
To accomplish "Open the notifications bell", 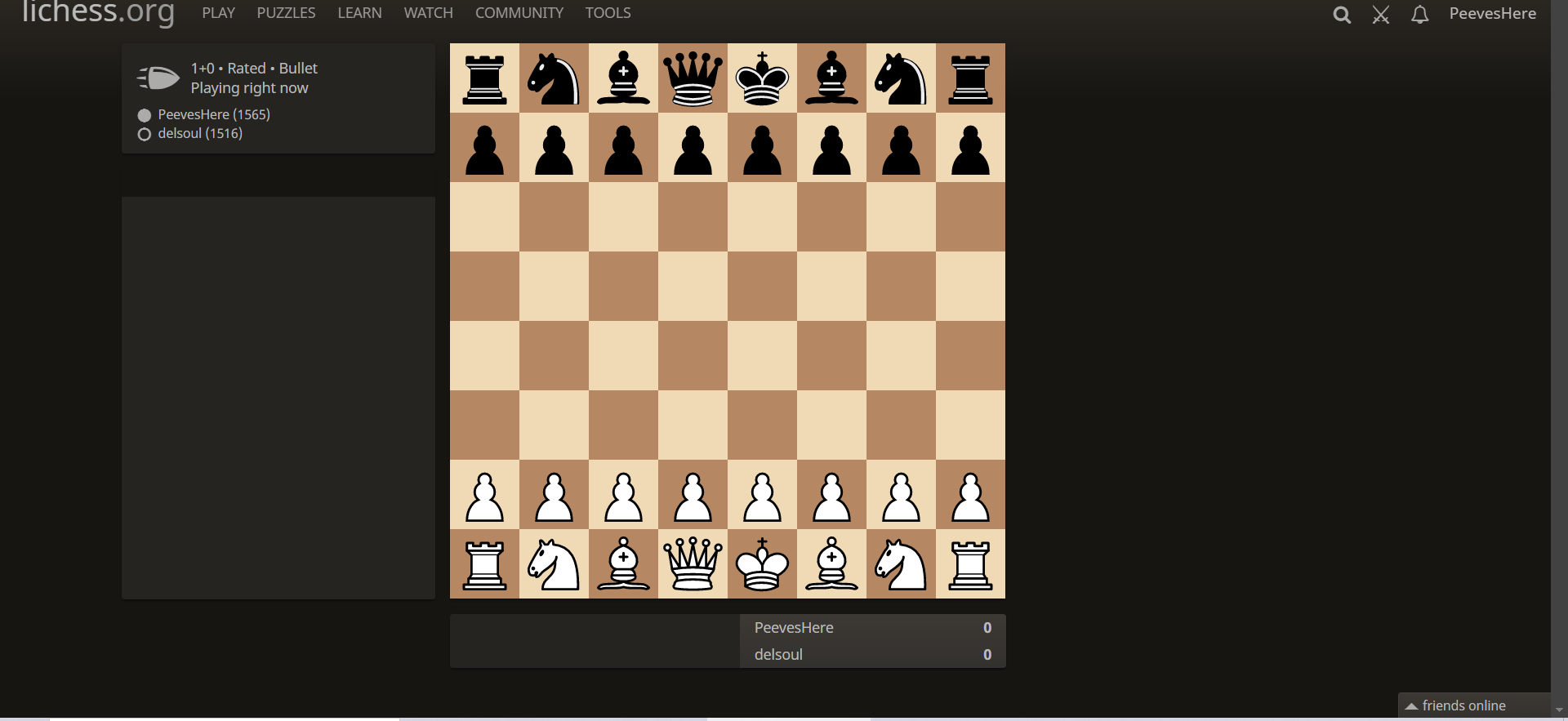I will click(1420, 15).
